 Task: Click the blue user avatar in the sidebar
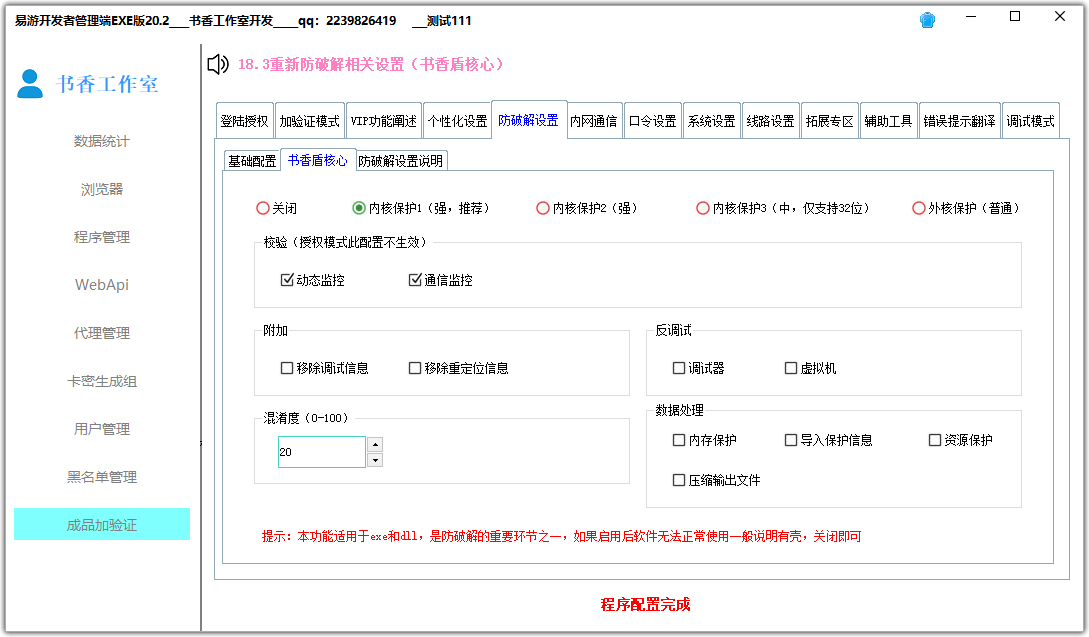tap(30, 85)
